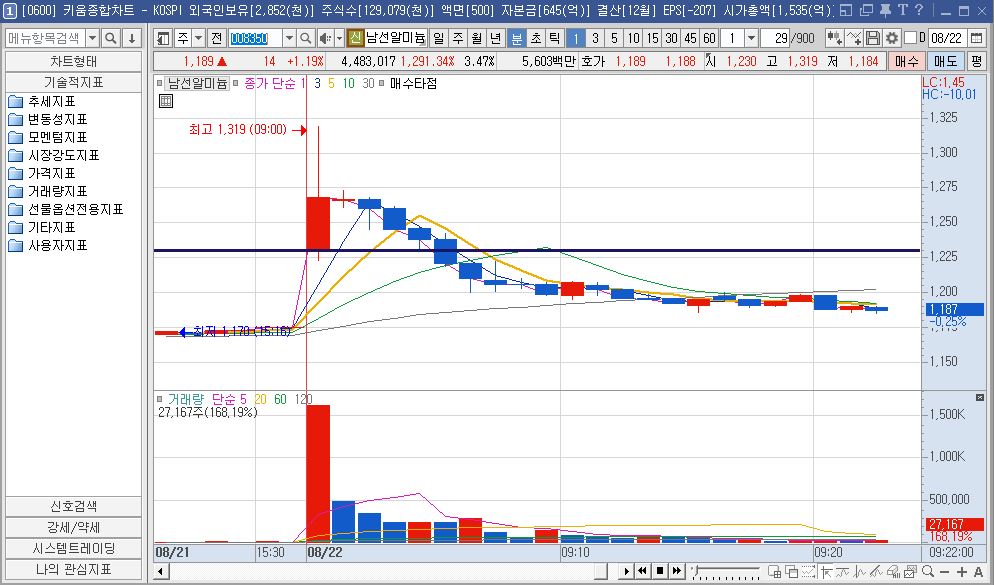Click the speaker sound icon
994x585 pixels.
click(x=325, y=39)
